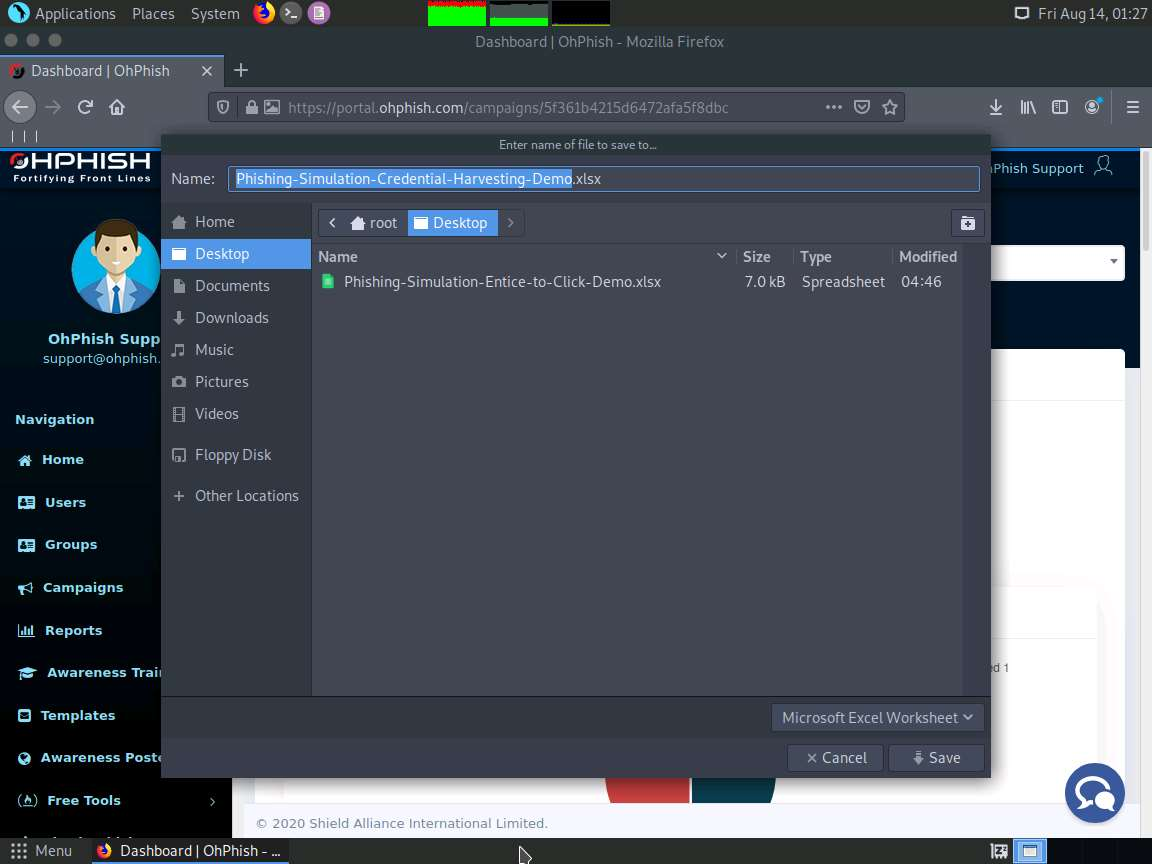This screenshot has width=1152, height=864.
Task: Open Music folder in file dialog sidebar
Action: coord(236,350)
